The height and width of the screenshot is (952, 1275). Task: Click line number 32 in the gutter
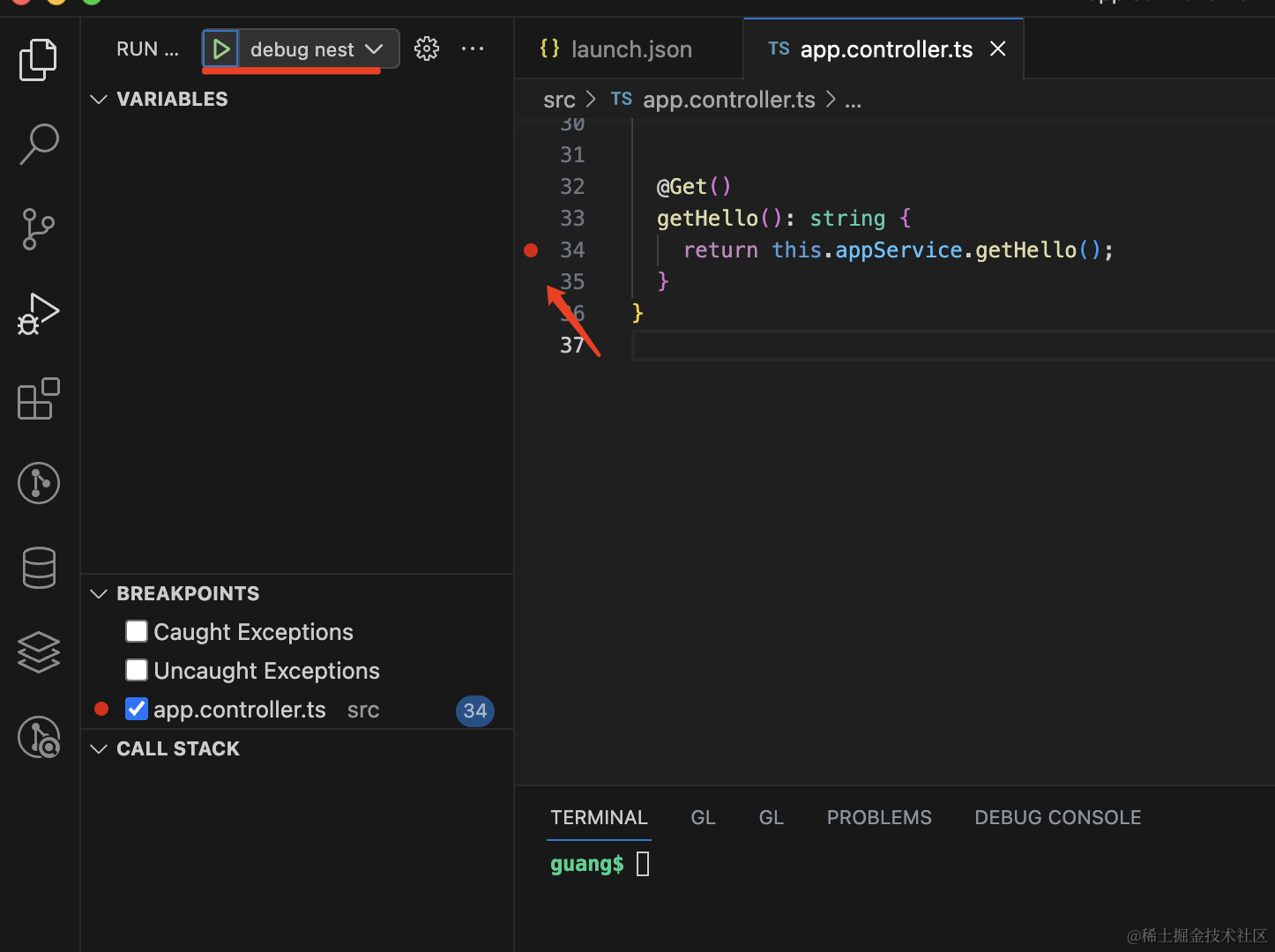(x=572, y=187)
